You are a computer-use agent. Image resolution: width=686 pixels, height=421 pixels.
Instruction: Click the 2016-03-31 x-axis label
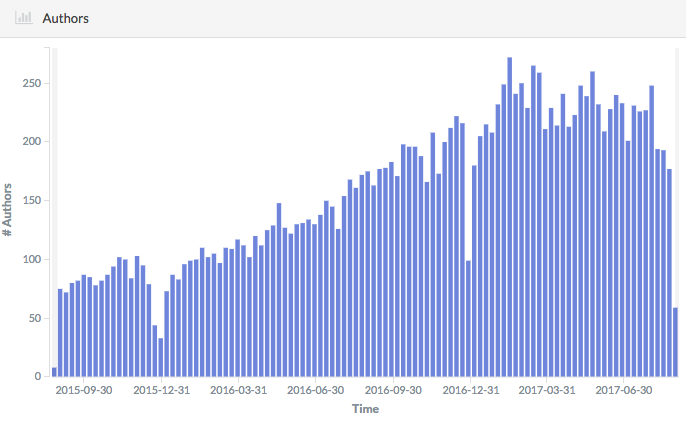238,391
